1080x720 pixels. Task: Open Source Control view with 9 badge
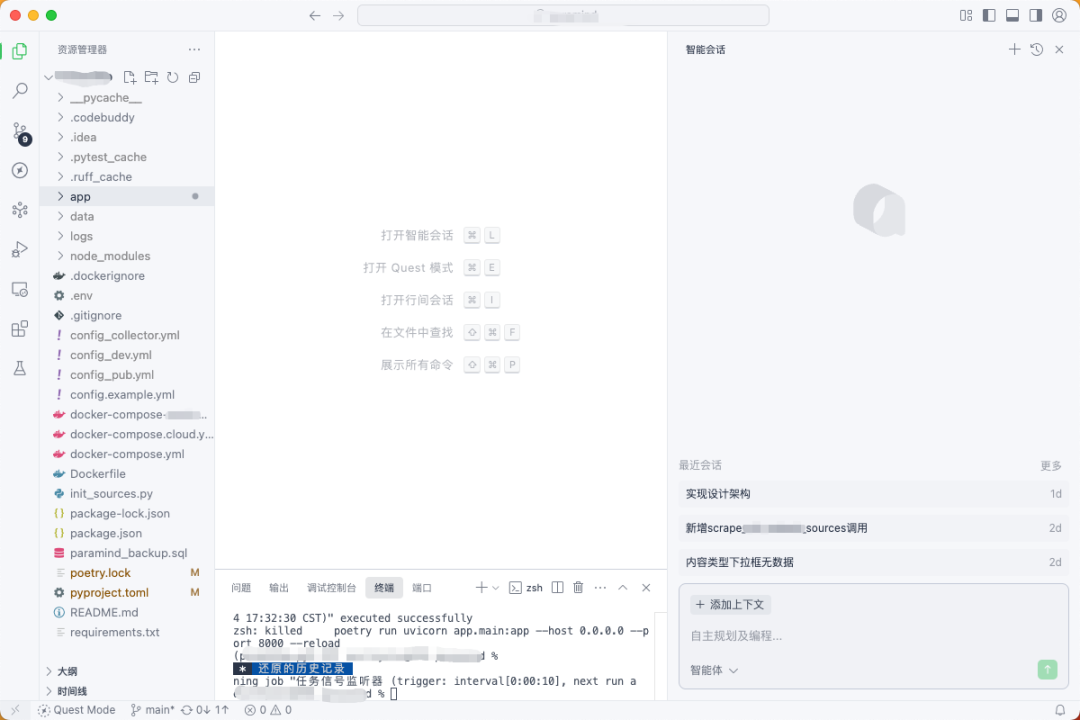coord(19,132)
